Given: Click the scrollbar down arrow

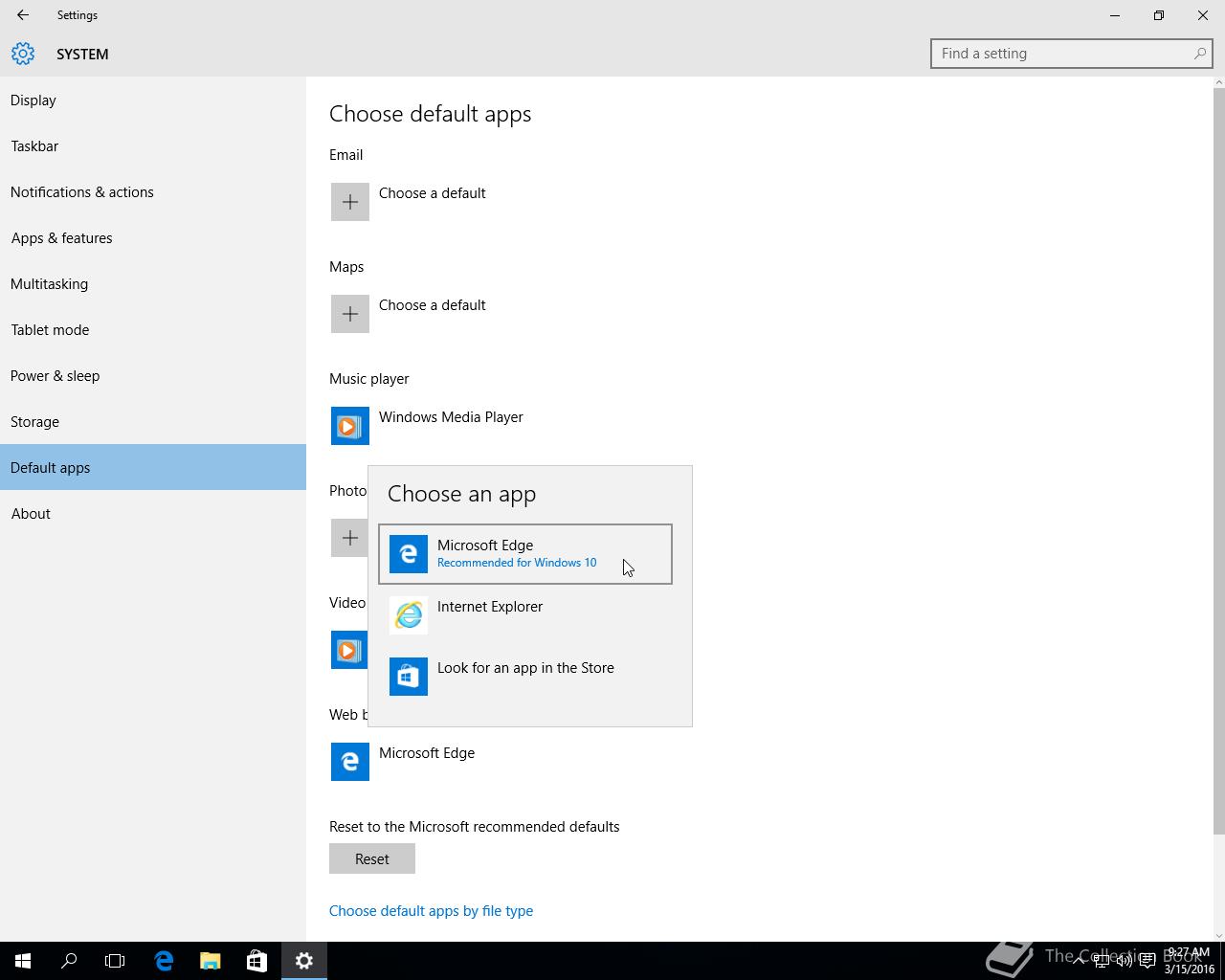Looking at the screenshot, I should (x=1218, y=935).
